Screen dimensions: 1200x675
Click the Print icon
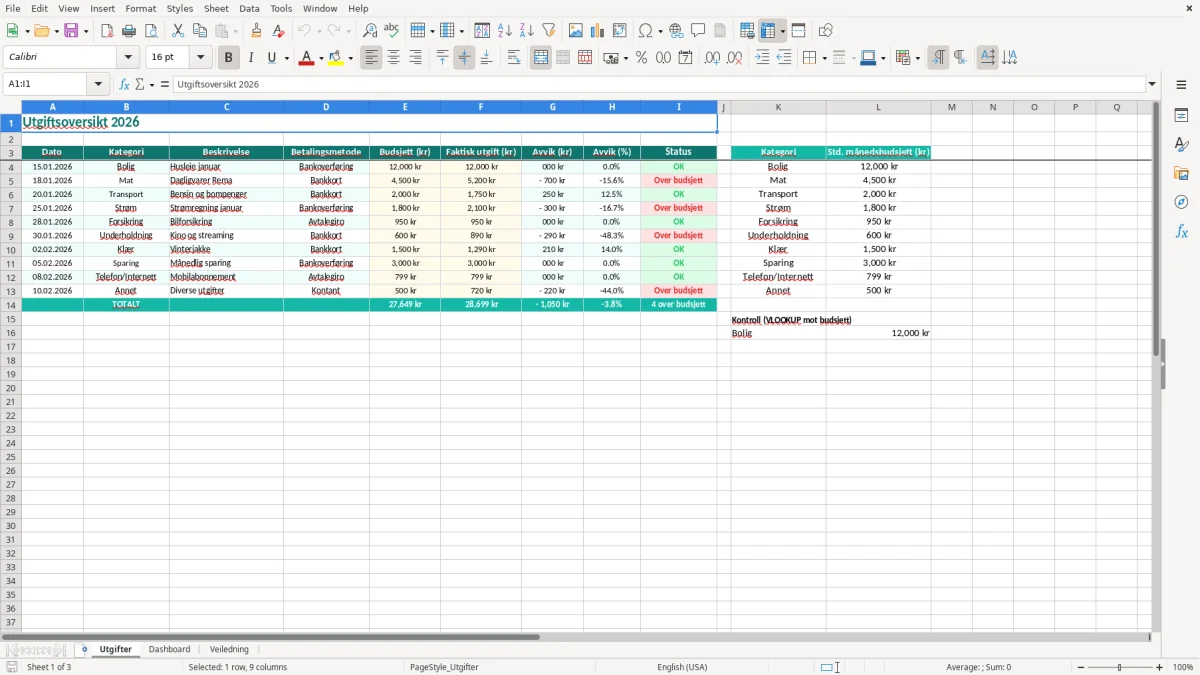[x=129, y=31]
